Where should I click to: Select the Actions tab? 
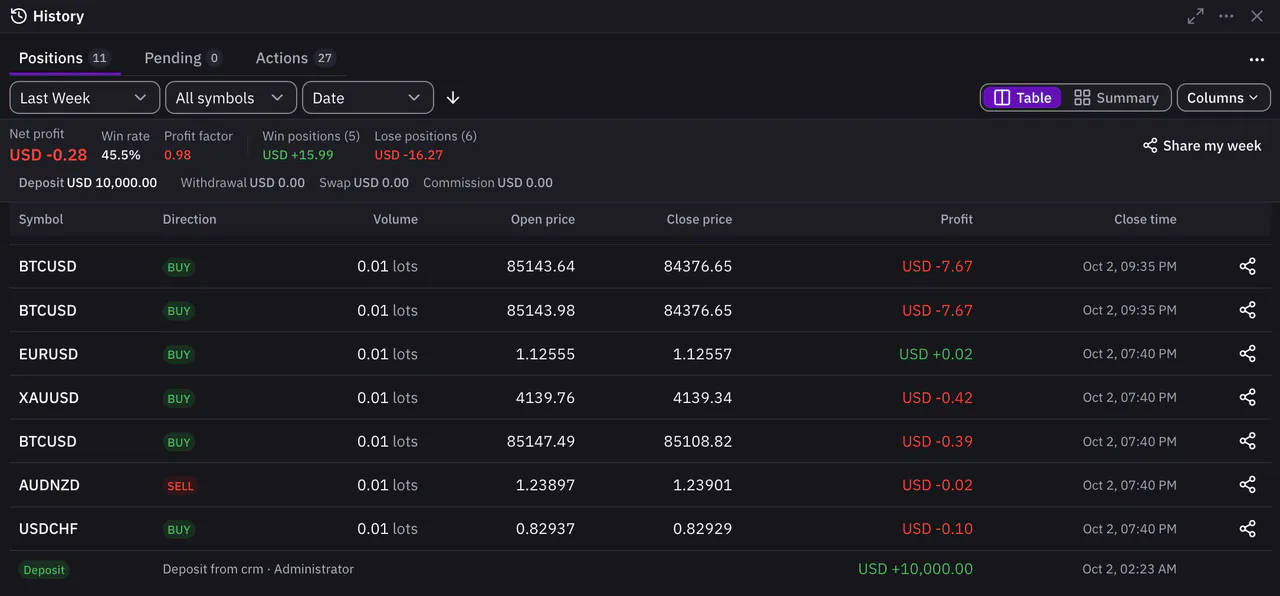(x=295, y=58)
